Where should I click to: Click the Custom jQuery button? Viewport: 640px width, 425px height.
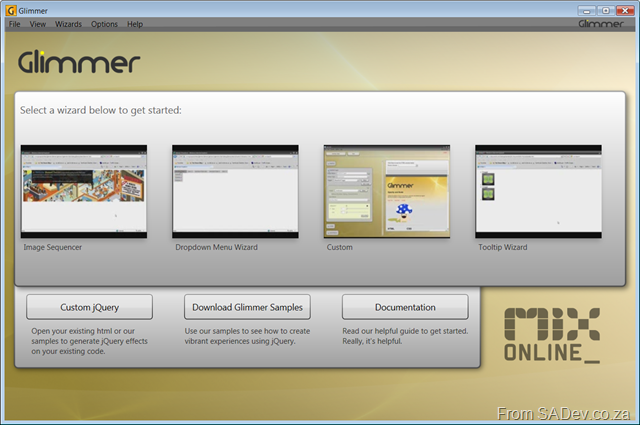[x=89, y=307]
